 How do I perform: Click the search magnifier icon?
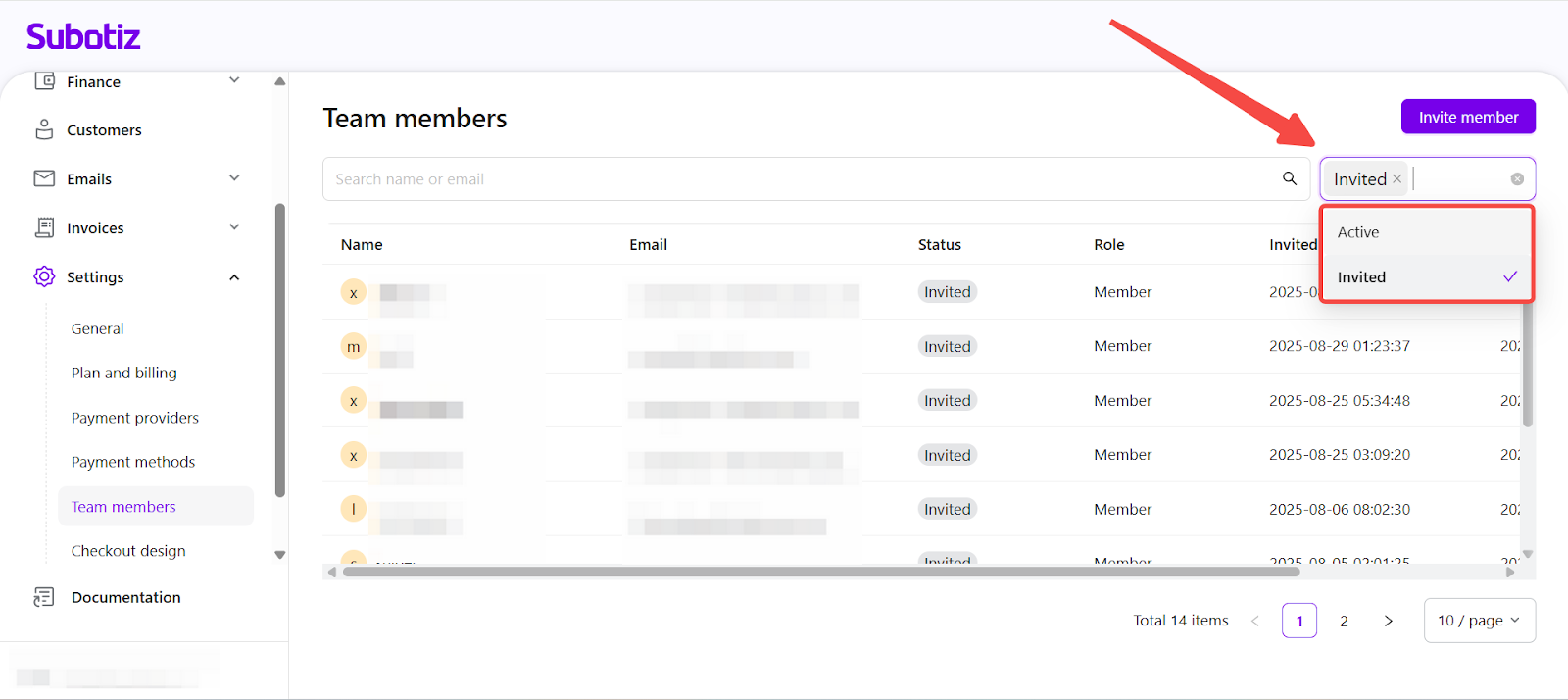pyautogui.click(x=1290, y=178)
